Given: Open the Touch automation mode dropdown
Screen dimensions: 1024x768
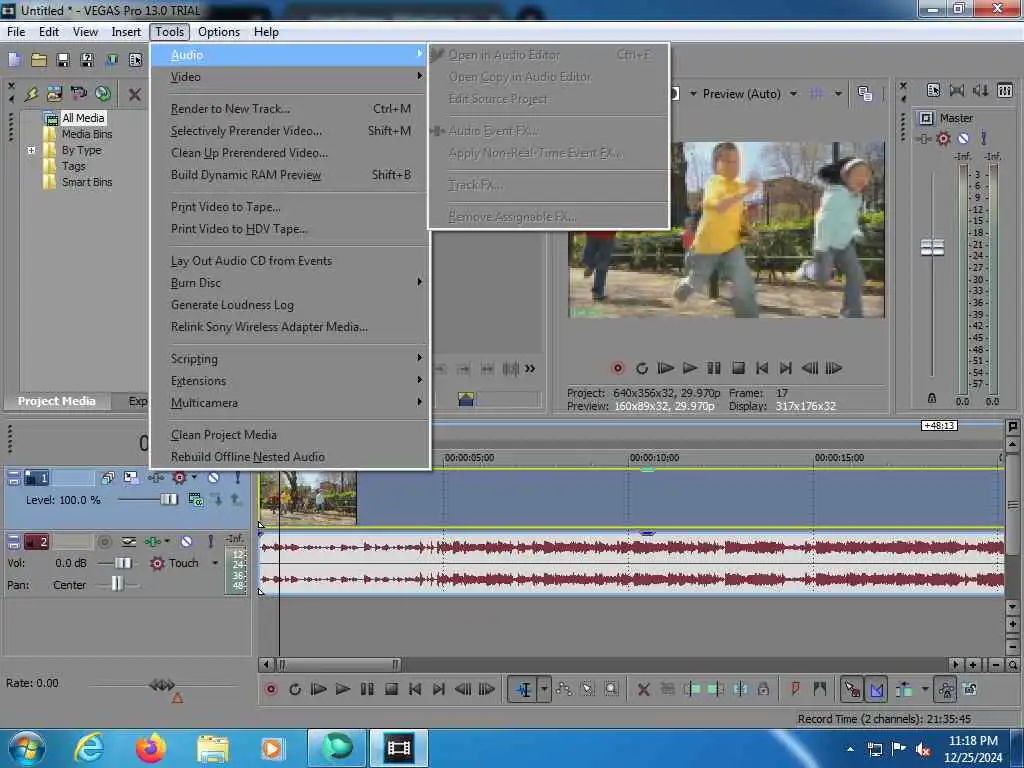Looking at the screenshot, I should coord(215,563).
